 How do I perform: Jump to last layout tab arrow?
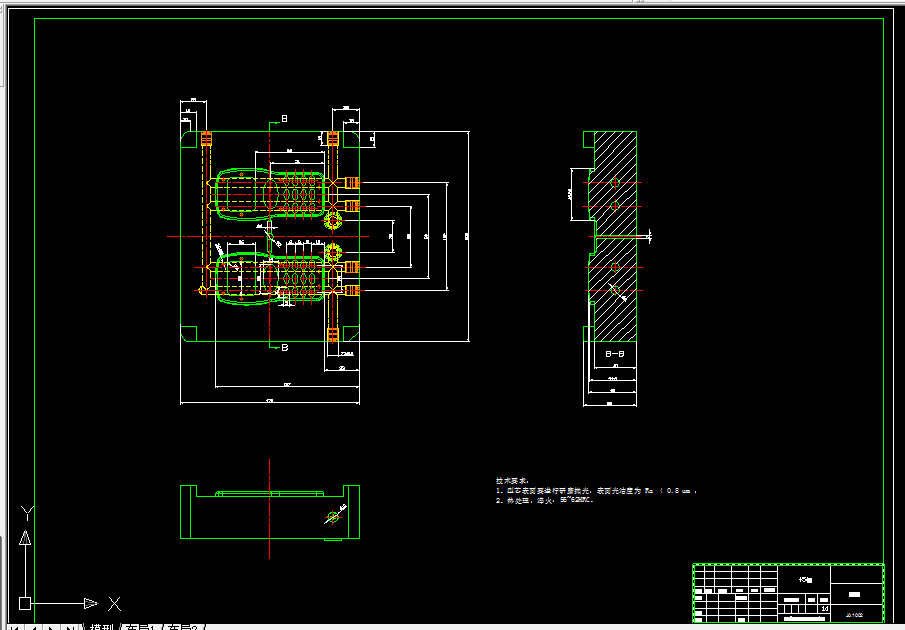[x=70, y=627]
